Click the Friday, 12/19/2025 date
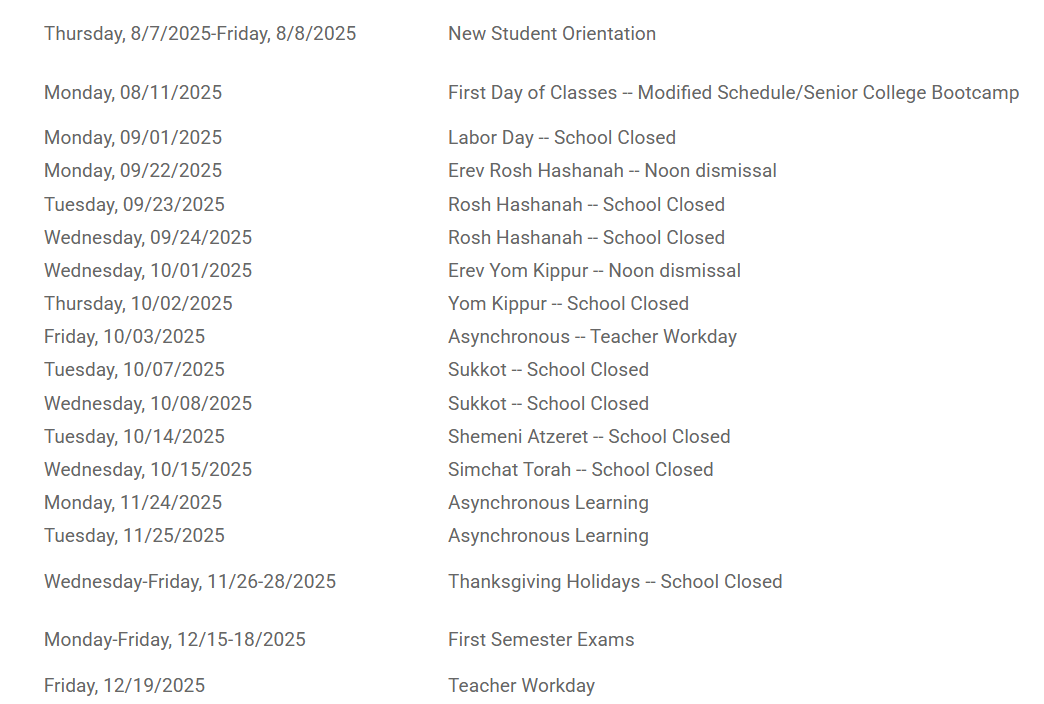Screen dimensions: 1044x704 pos(124,686)
